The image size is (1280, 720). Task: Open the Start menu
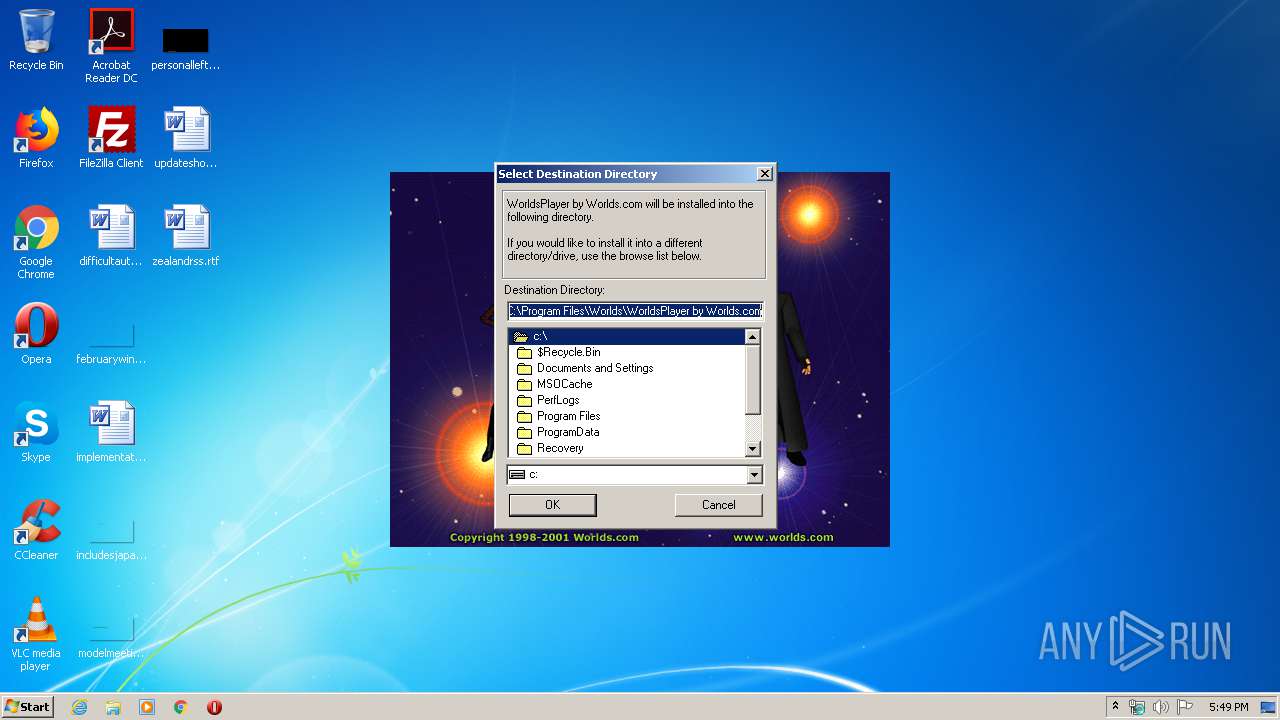coord(28,706)
